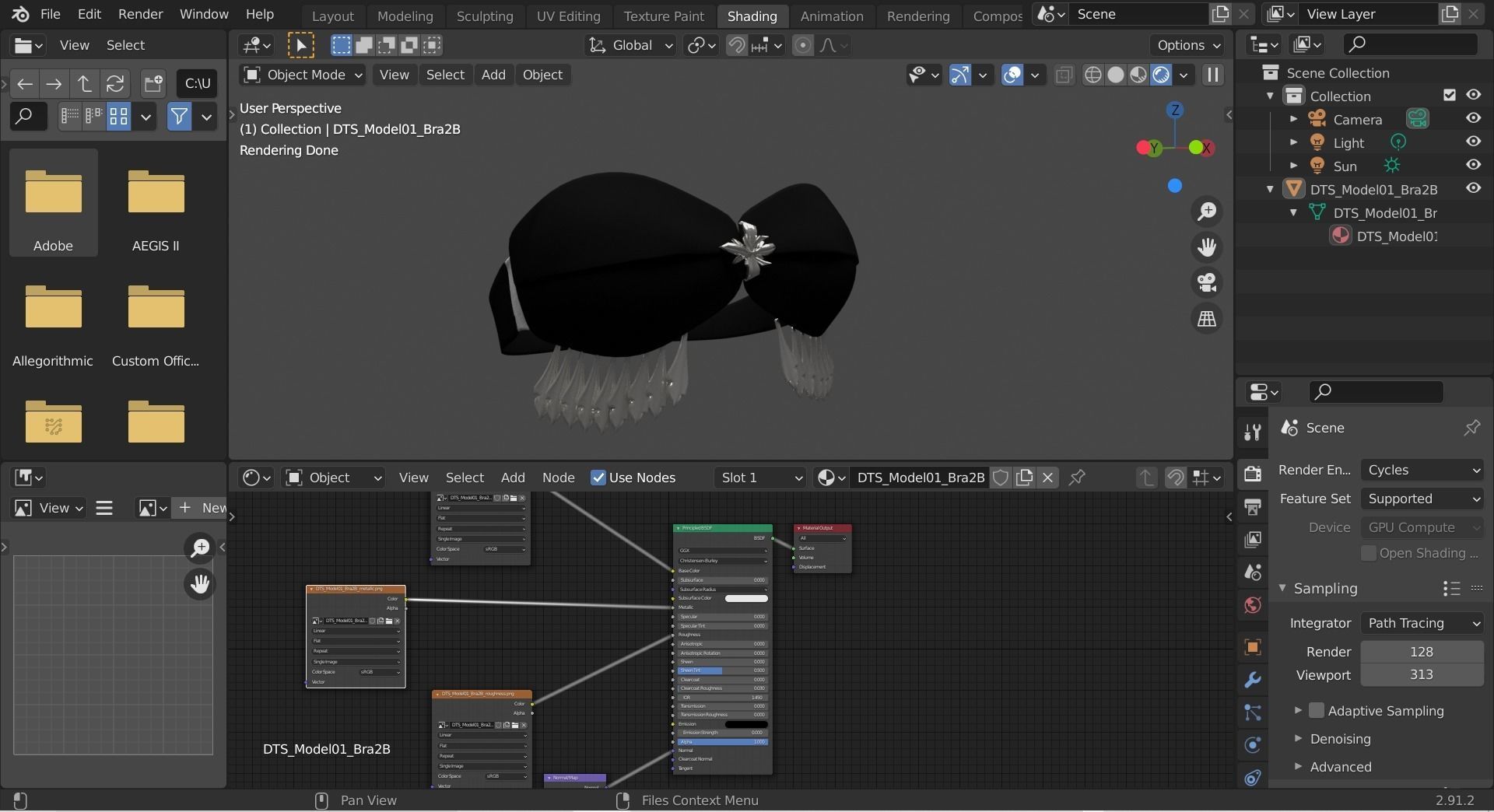This screenshot has width=1494, height=812.
Task: Toggle fake user shield for material
Action: (1001, 478)
